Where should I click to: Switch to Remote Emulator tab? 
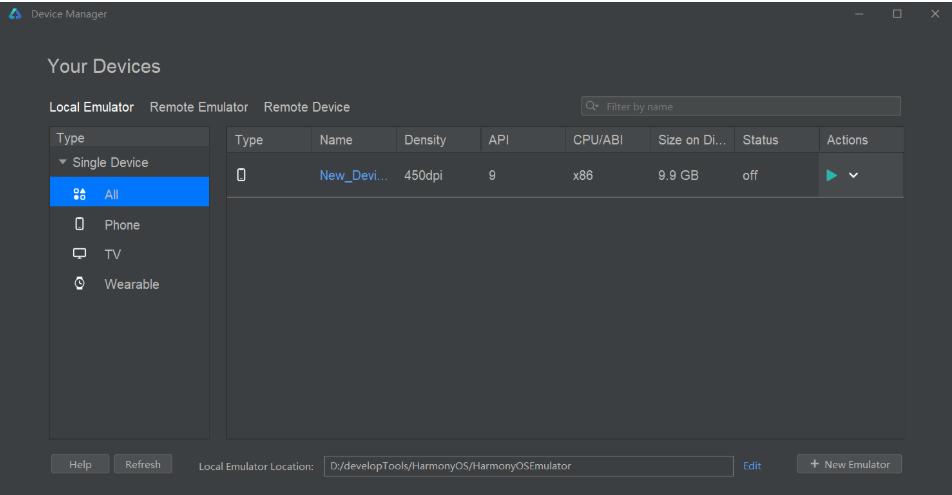pos(199,107)
